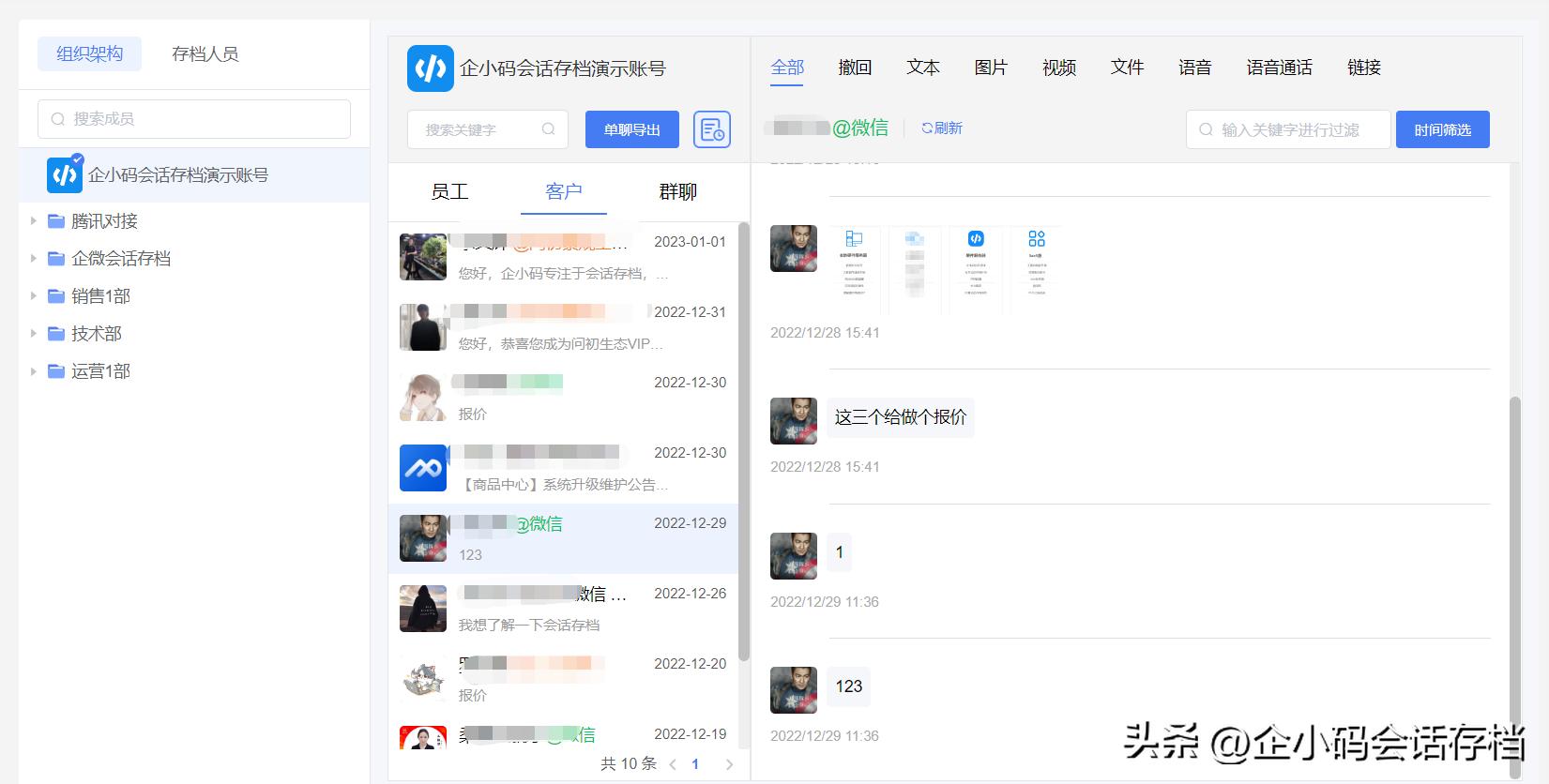Image resolution: width=1549 pixels, height=784 pixels.
Task: Filter messages by 视频
Action: (1059, 67)
